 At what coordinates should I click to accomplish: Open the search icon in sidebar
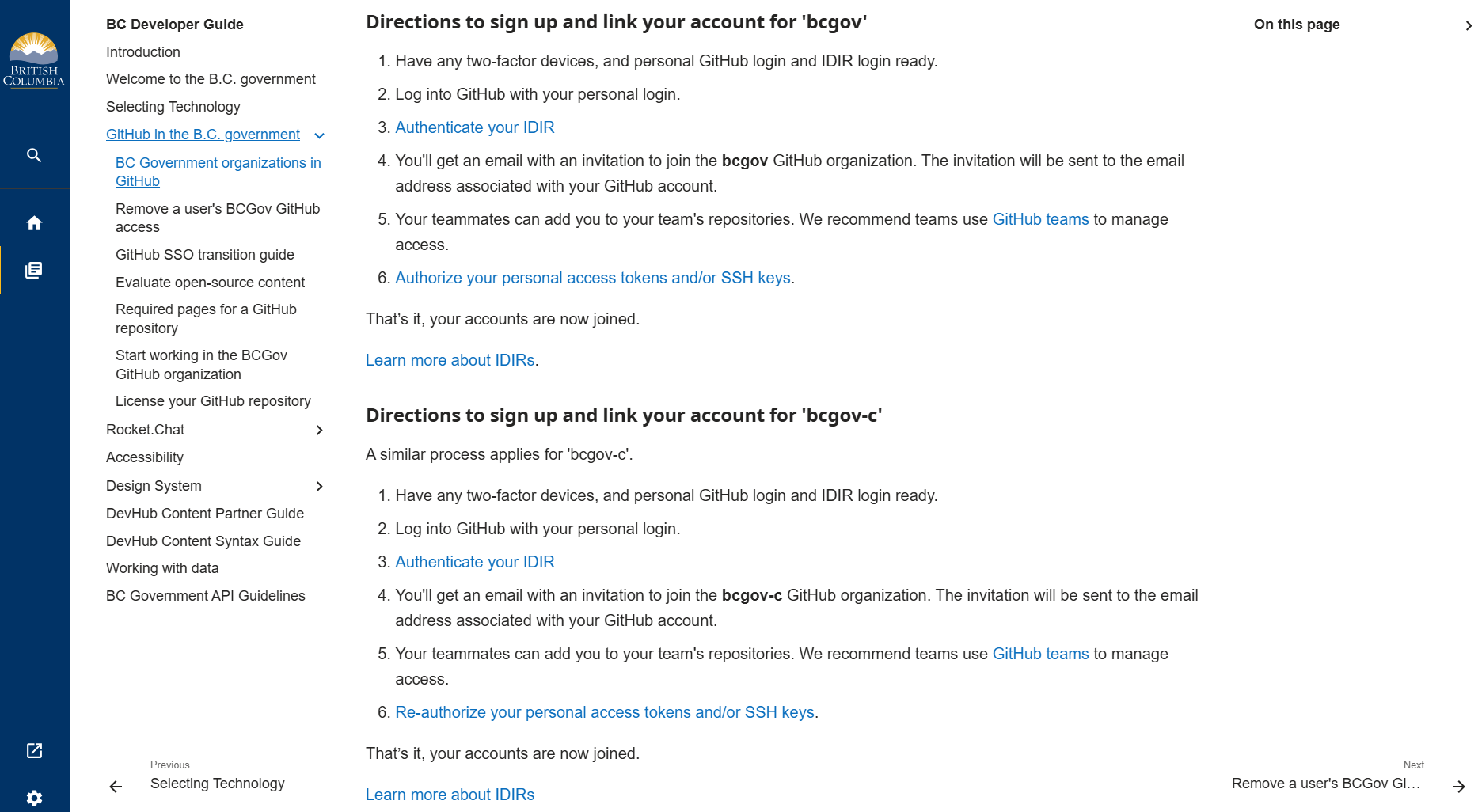(x=34, y=155)
